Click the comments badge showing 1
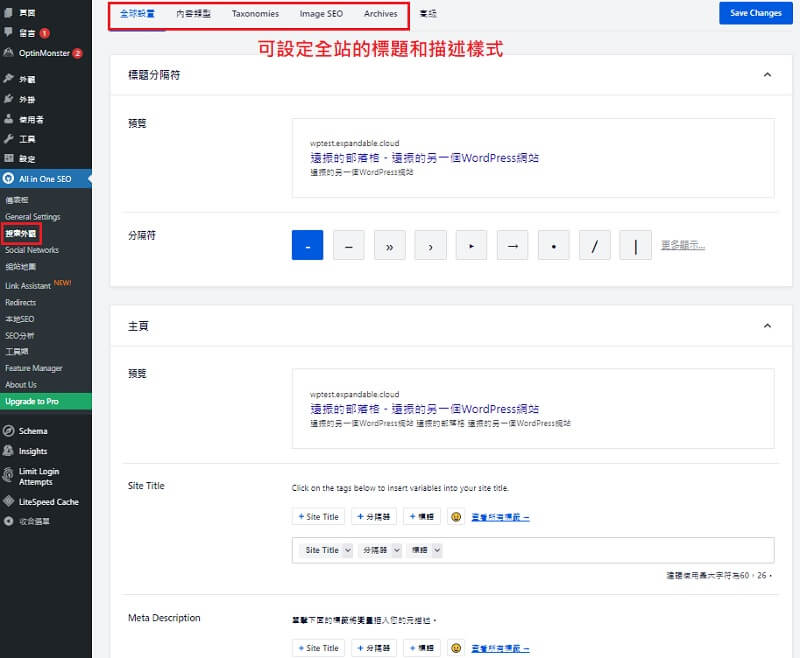 (x=44, y=33)
